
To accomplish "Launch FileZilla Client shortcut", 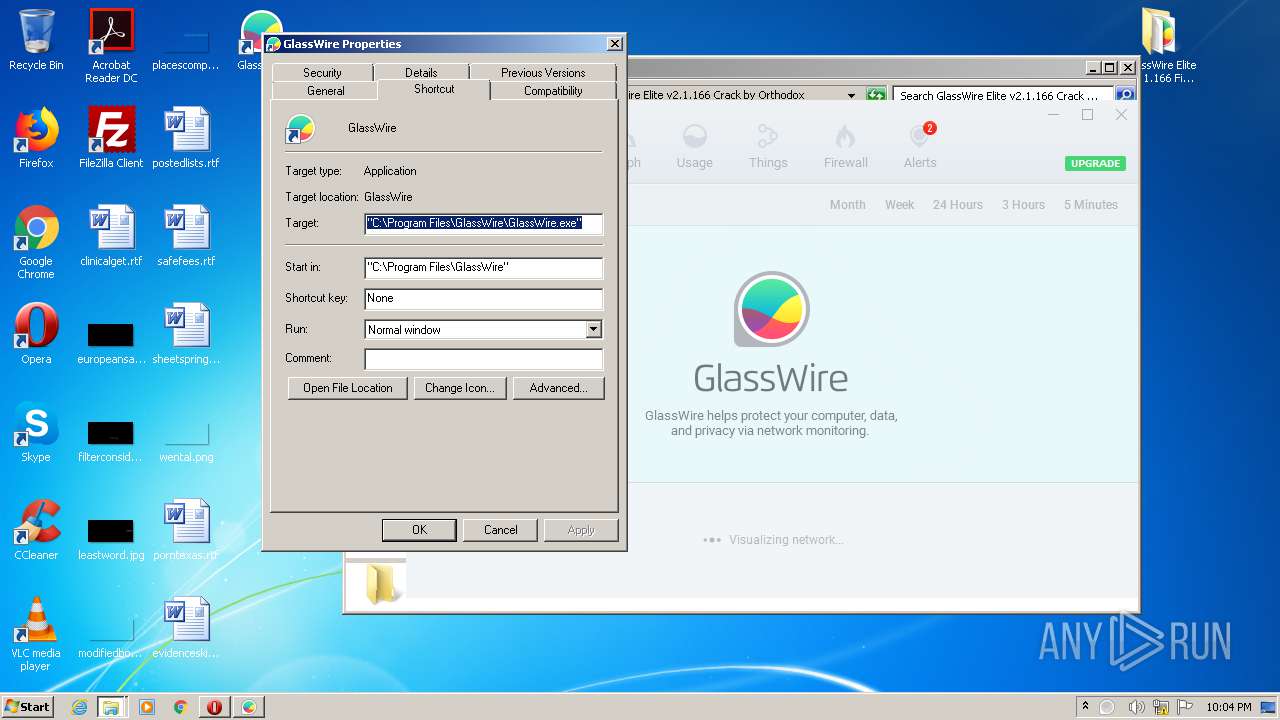I will pyautogui.click(x=111, y=138).
